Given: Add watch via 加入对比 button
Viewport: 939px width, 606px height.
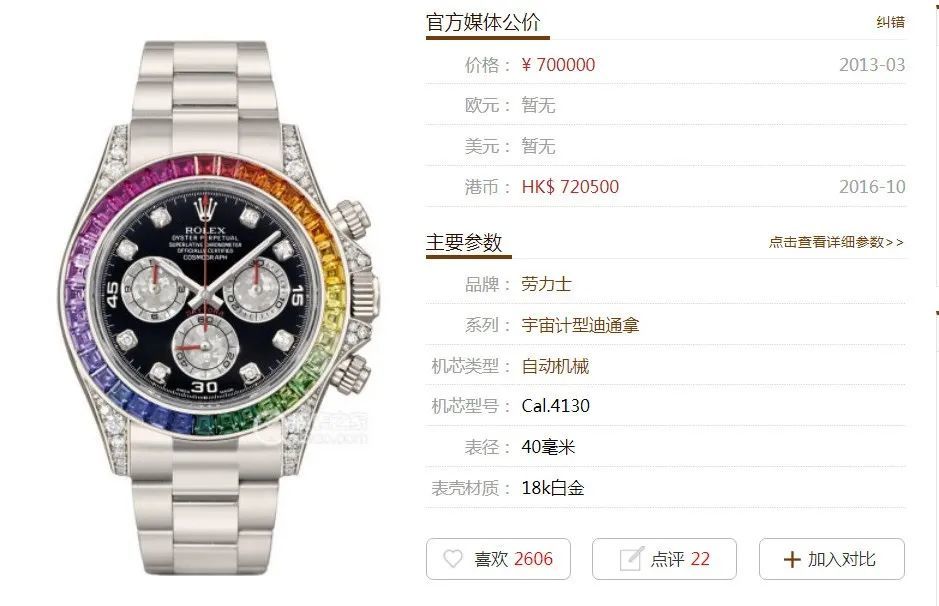Looking at the screenshot, I should pos(832,559).
